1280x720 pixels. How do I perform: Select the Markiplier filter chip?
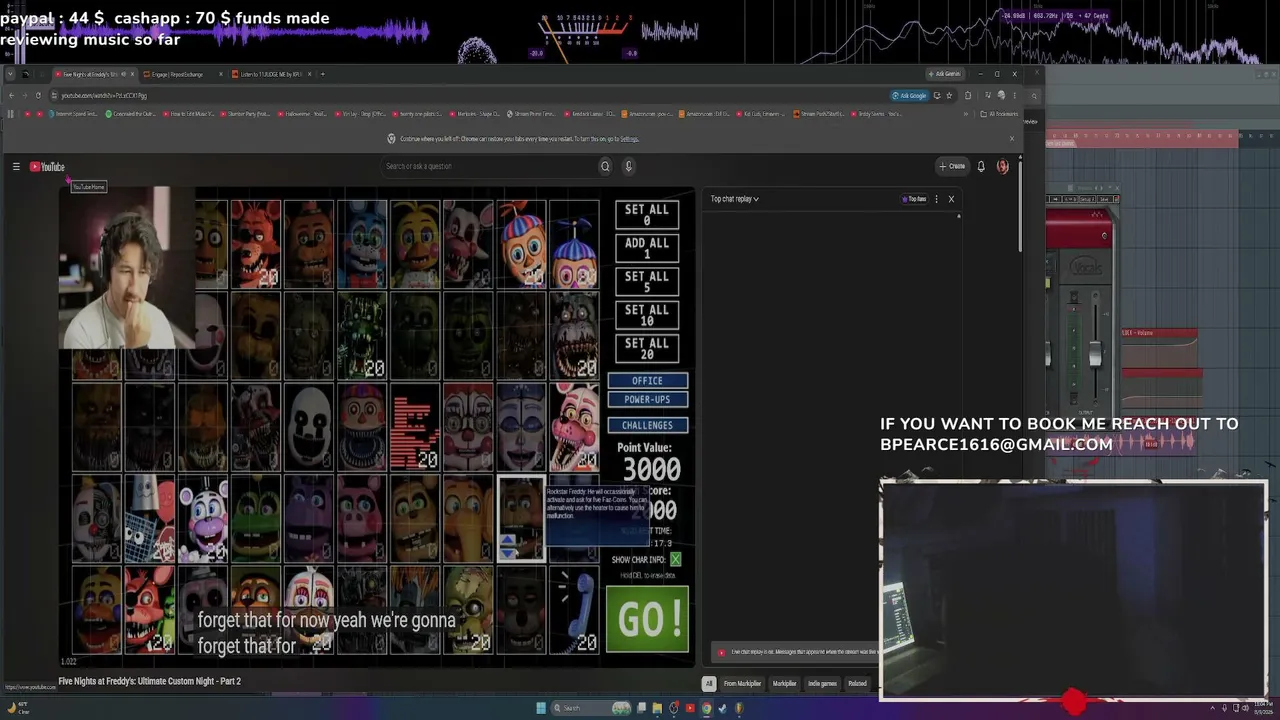[x=784, y=684]
